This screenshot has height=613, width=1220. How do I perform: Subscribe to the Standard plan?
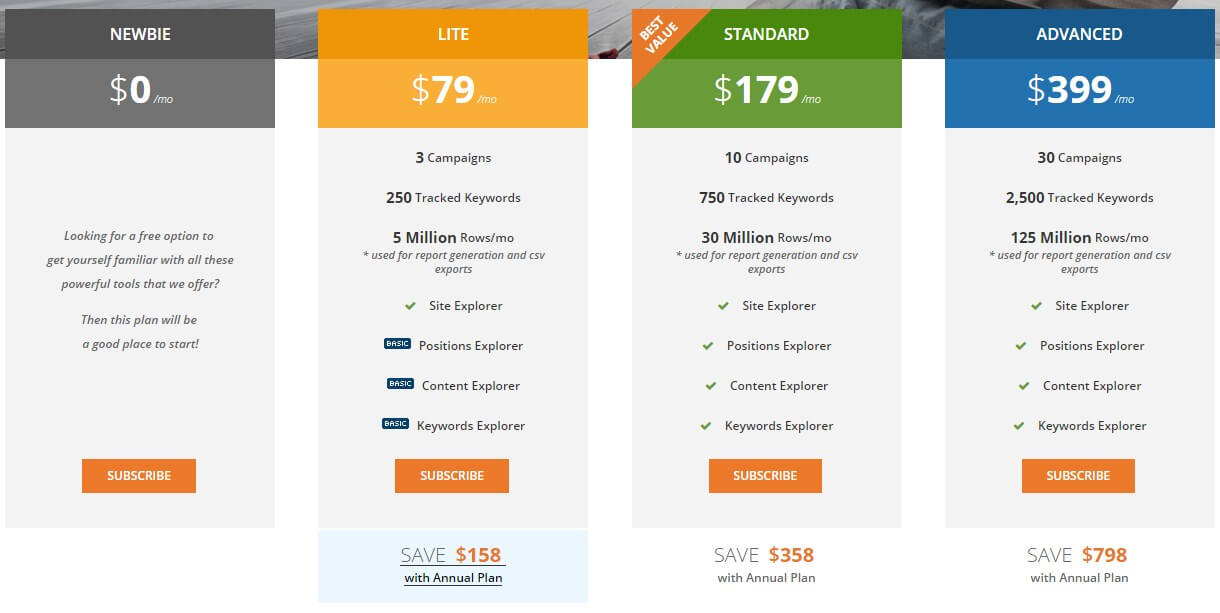coord(765,476)
